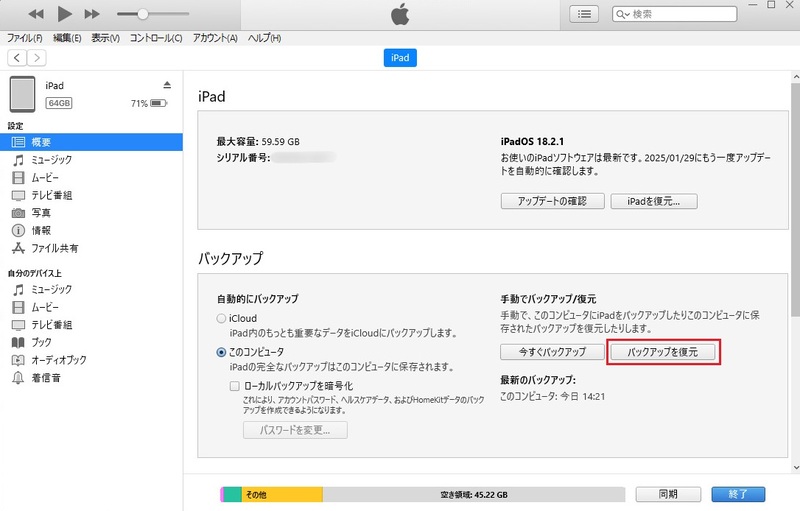Click the アップデートの確認 button
The height and width of the screenshot is (511, 800).
click(x=553, y=201)
